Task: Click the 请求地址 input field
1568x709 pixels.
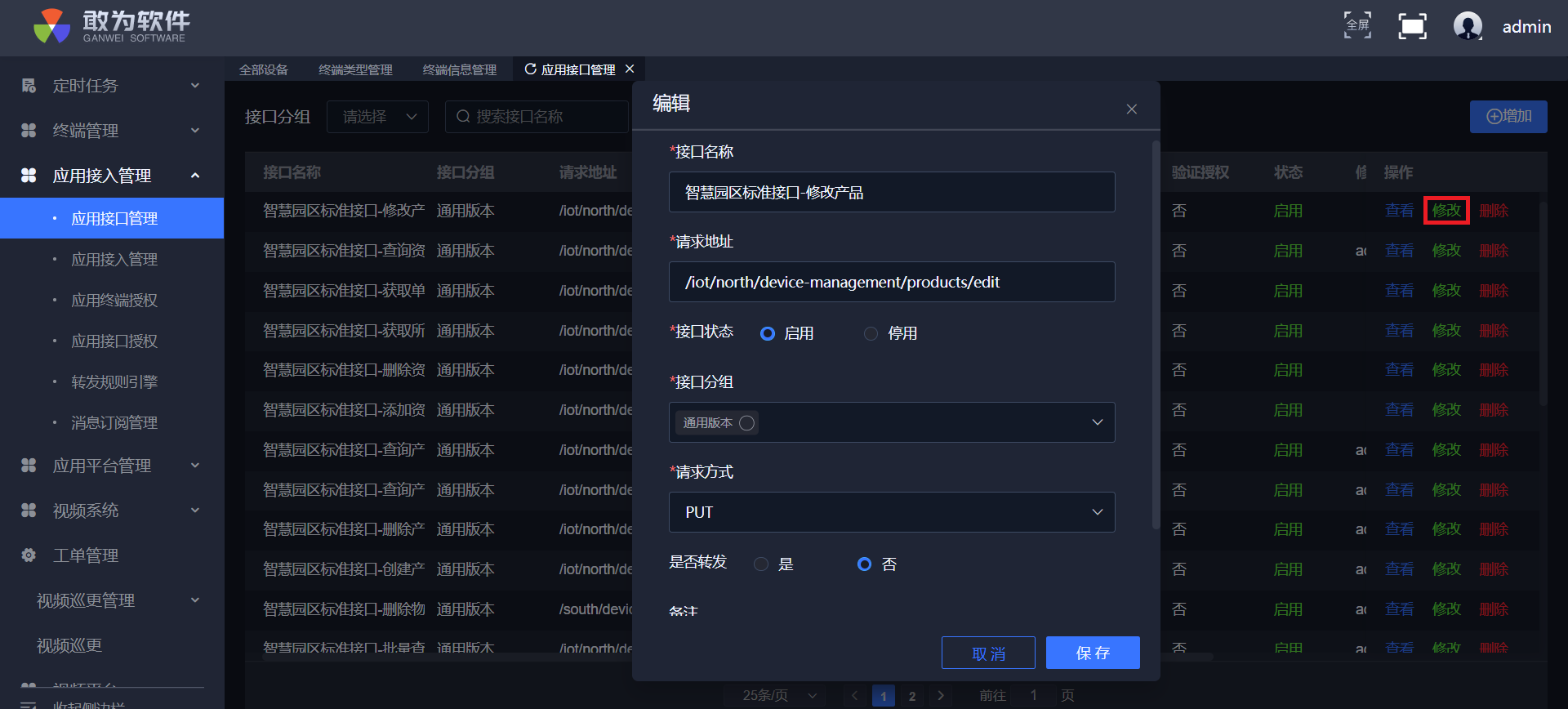Action: coord(892,282)
